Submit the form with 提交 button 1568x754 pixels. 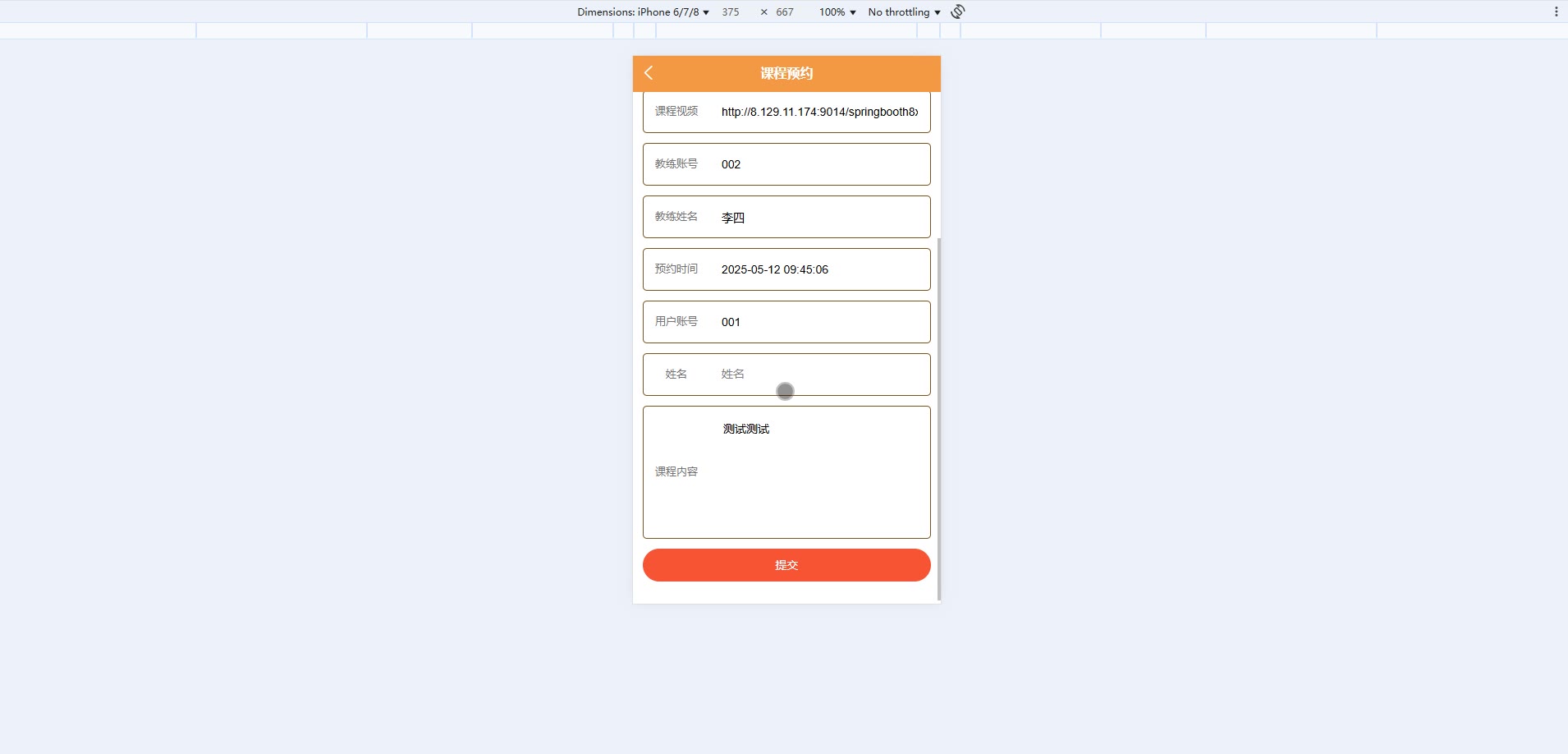tap(786, 565)
